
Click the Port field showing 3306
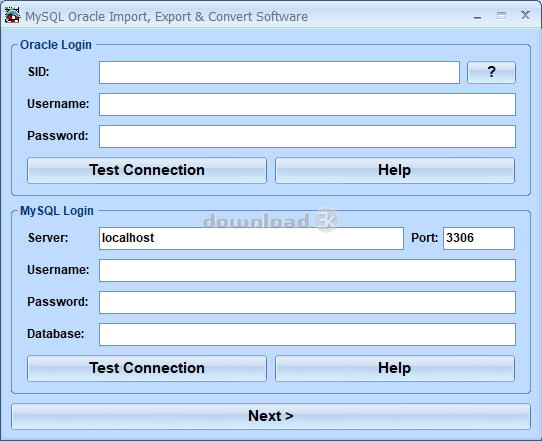click(479, 238)
